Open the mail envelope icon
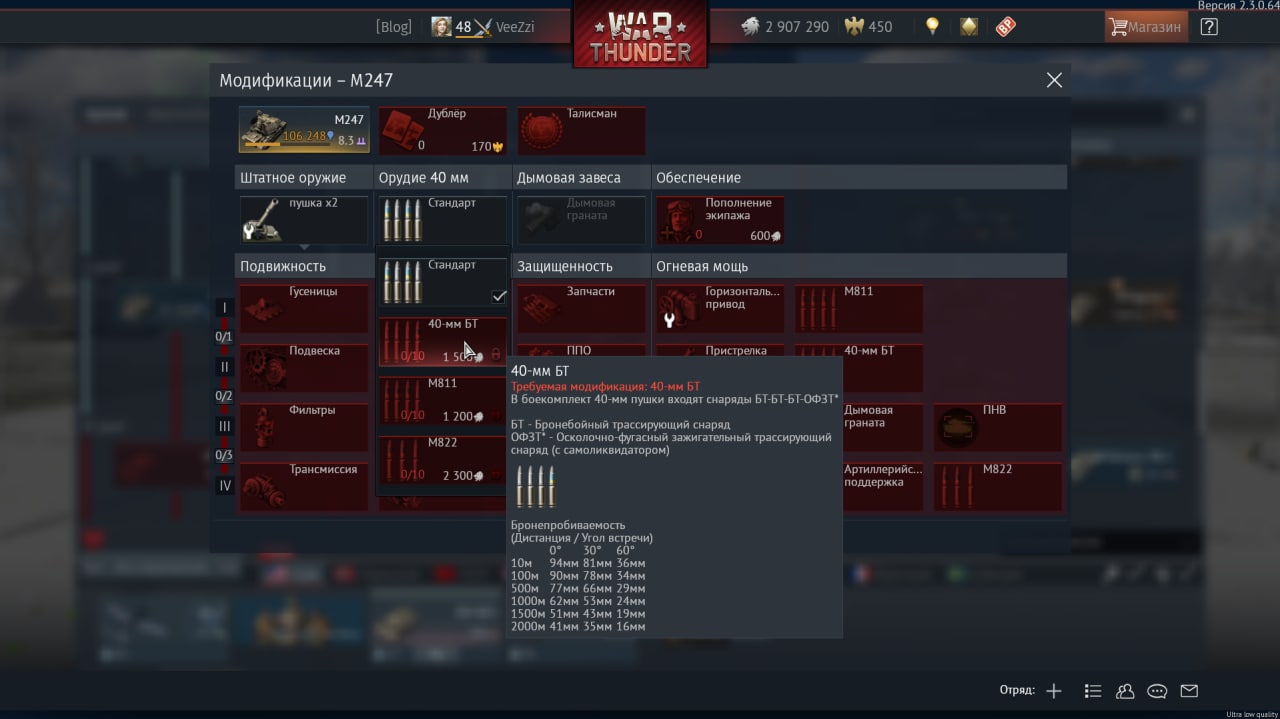 [1189, 691]
